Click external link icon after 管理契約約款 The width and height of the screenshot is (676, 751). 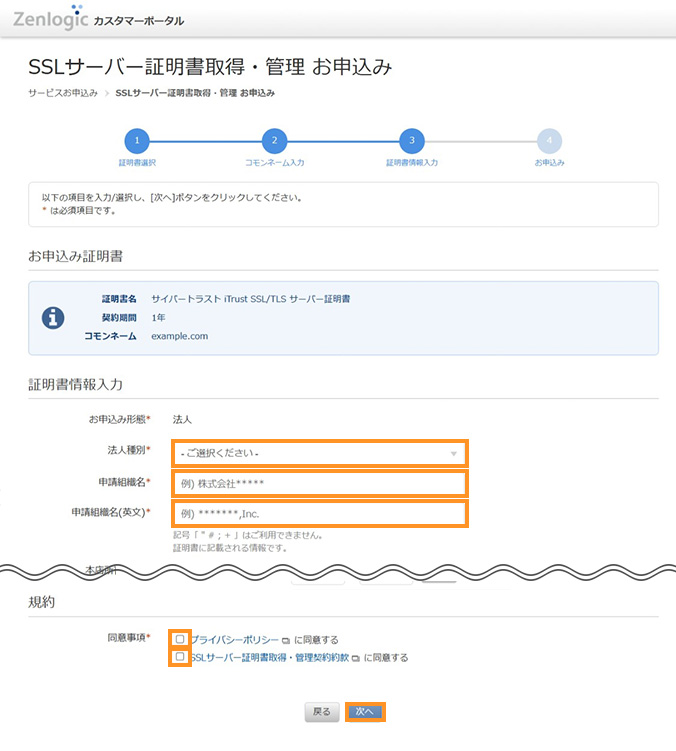click(x=355, y=658)
